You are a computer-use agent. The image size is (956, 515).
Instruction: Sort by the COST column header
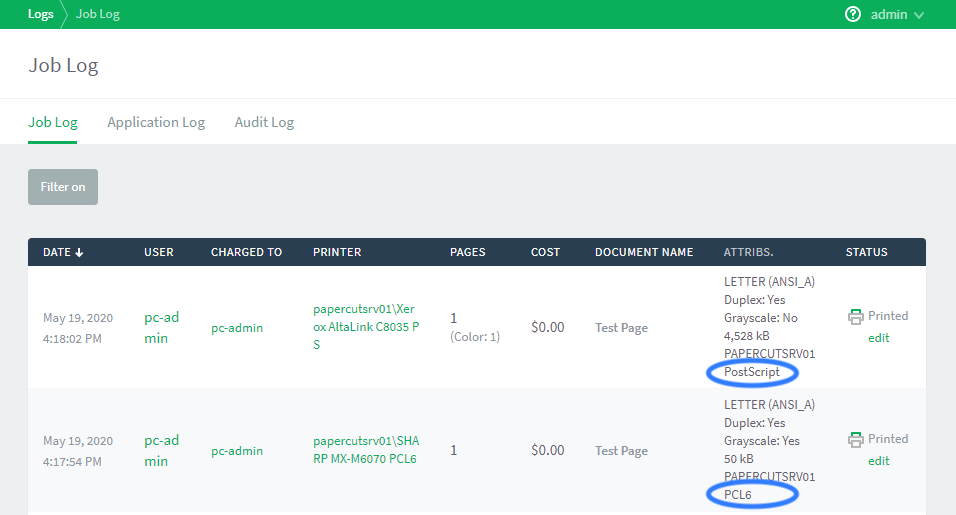point(545,252)
